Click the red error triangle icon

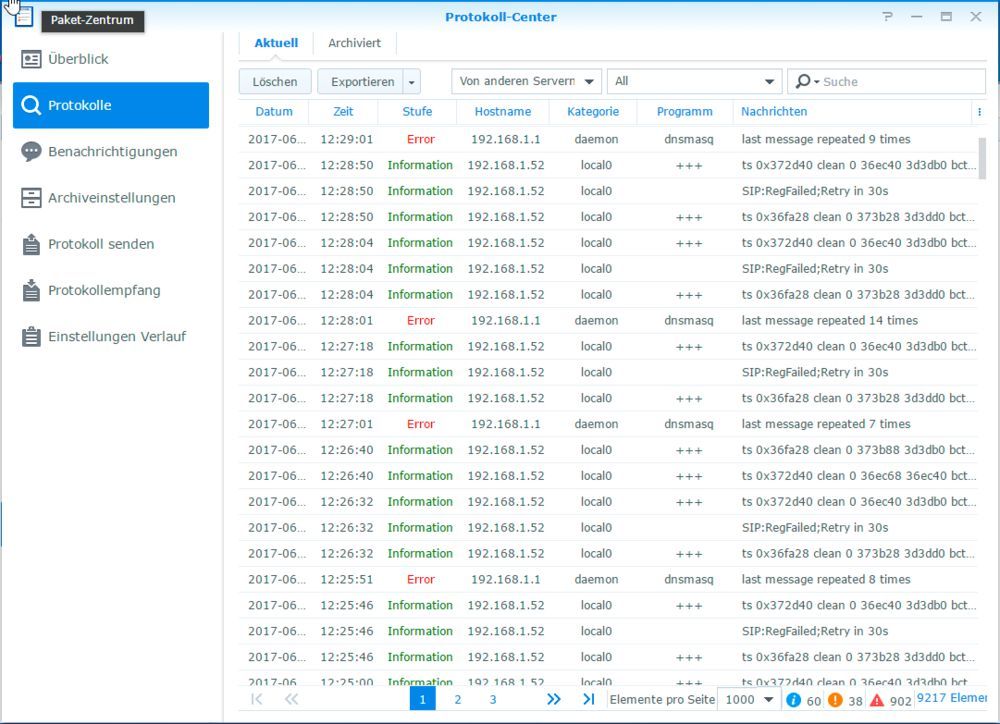[876, 701]
